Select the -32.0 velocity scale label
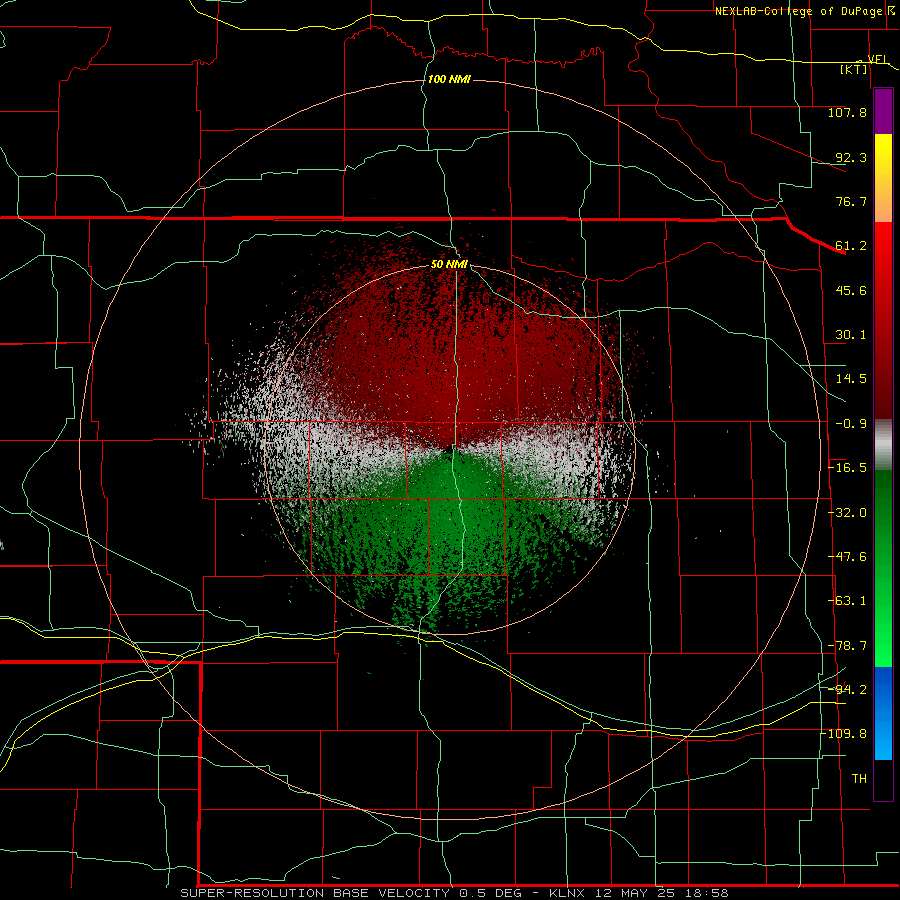This screenshot has height=900, width=900. click(x=847, y=513)
